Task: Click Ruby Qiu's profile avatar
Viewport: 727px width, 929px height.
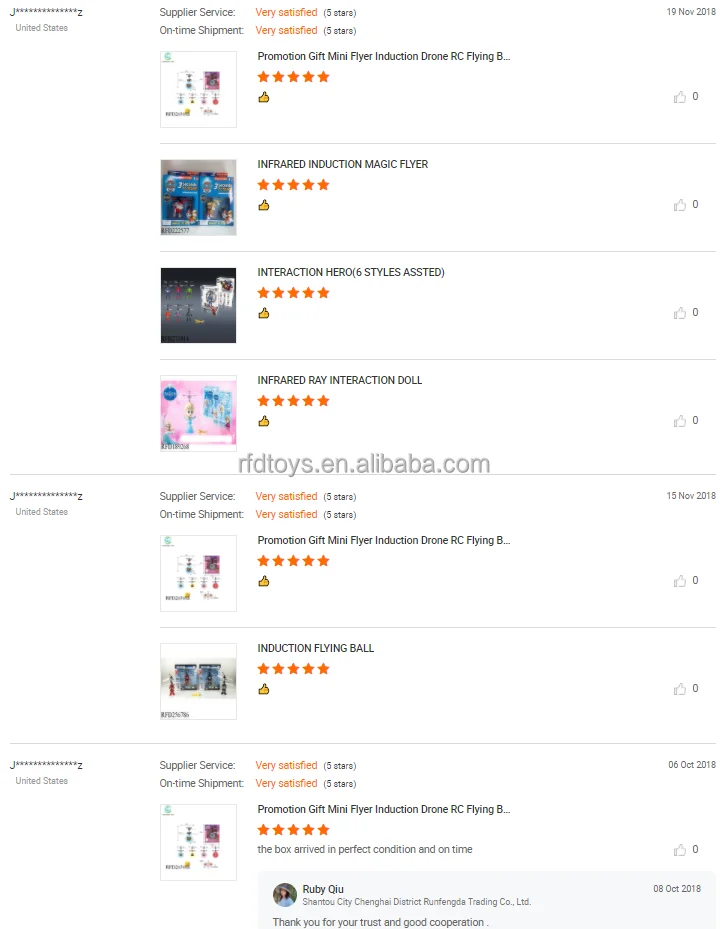Action: coord(284,895)
